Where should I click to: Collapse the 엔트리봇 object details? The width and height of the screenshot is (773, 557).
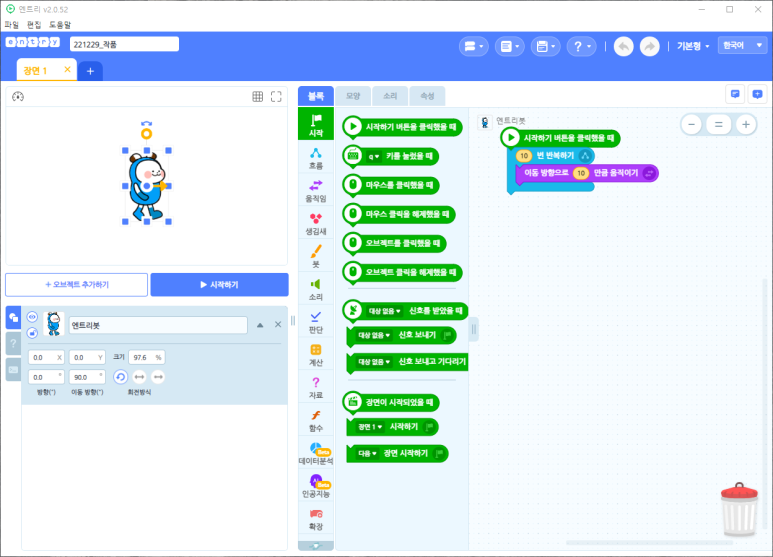(x=260, y=325)
